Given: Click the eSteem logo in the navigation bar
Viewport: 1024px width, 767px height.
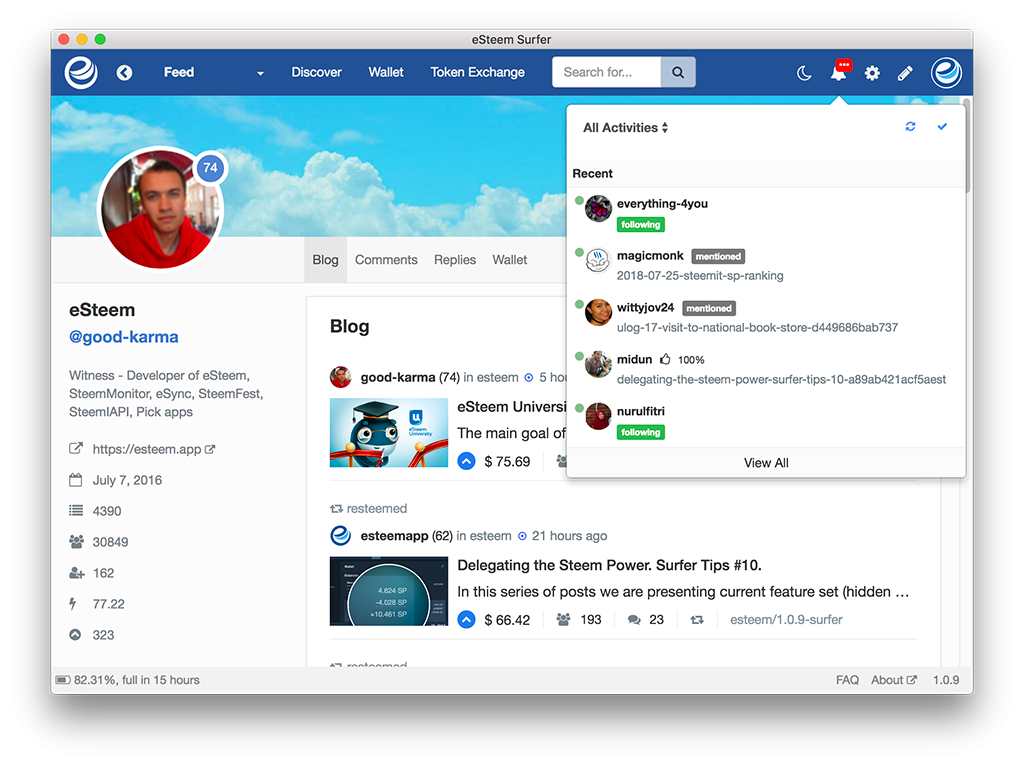Looking at the screenshot, I should coord(81,72).
